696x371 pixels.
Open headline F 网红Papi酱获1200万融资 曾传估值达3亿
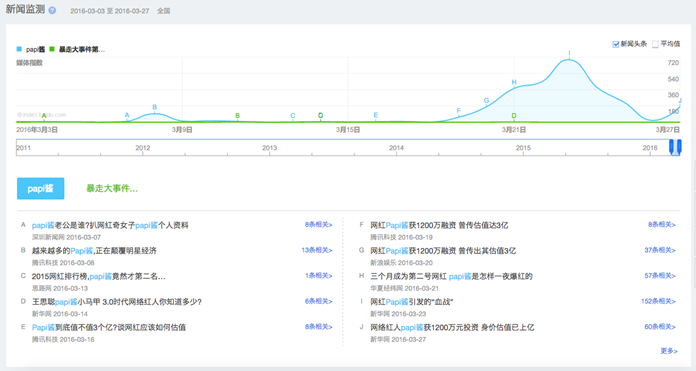tap(439, 225)
